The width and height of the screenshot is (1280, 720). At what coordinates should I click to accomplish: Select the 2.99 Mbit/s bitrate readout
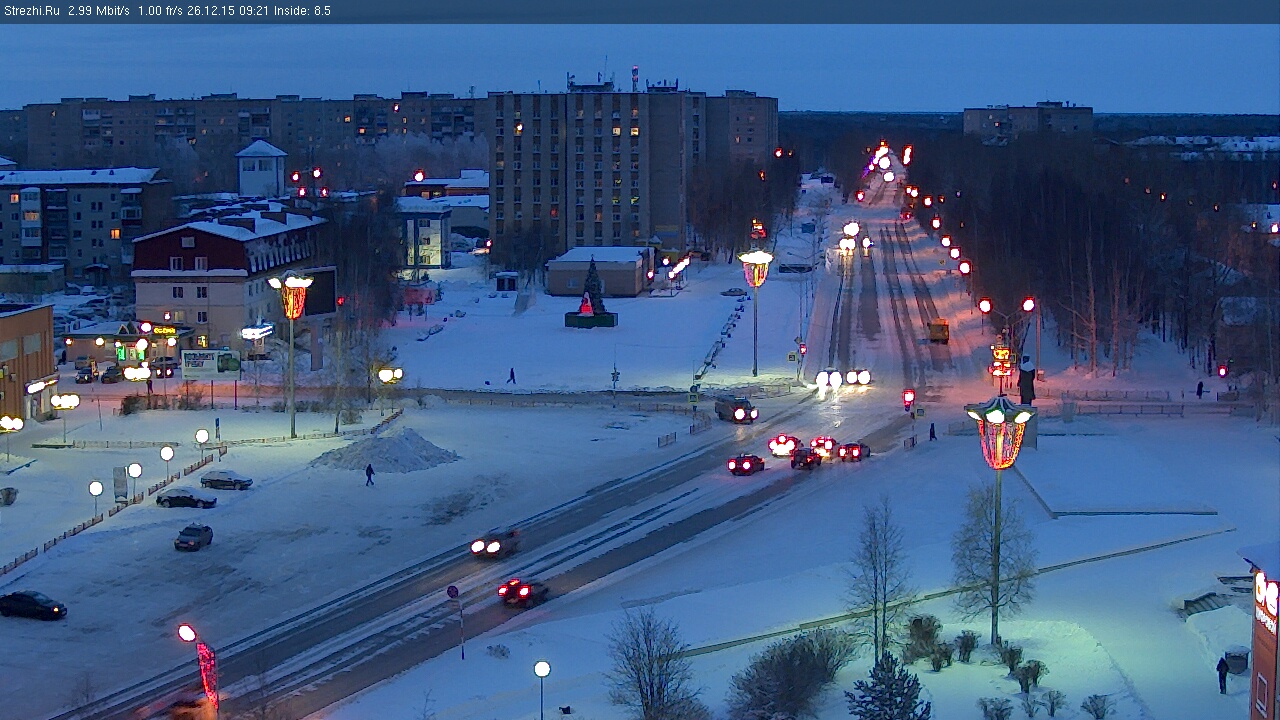(99, 11)
